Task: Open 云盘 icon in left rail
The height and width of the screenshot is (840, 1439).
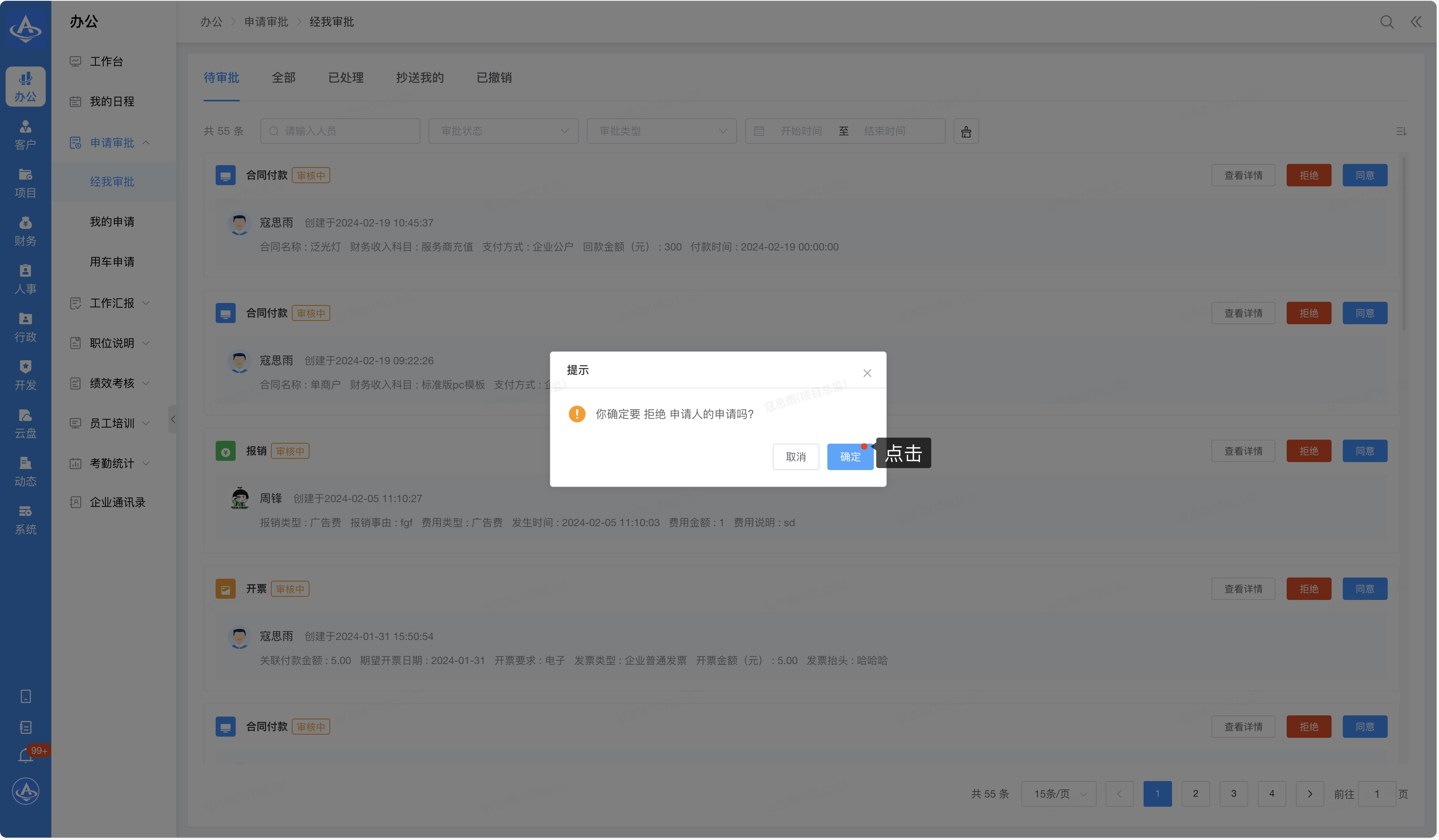Action: pos(25,424)
